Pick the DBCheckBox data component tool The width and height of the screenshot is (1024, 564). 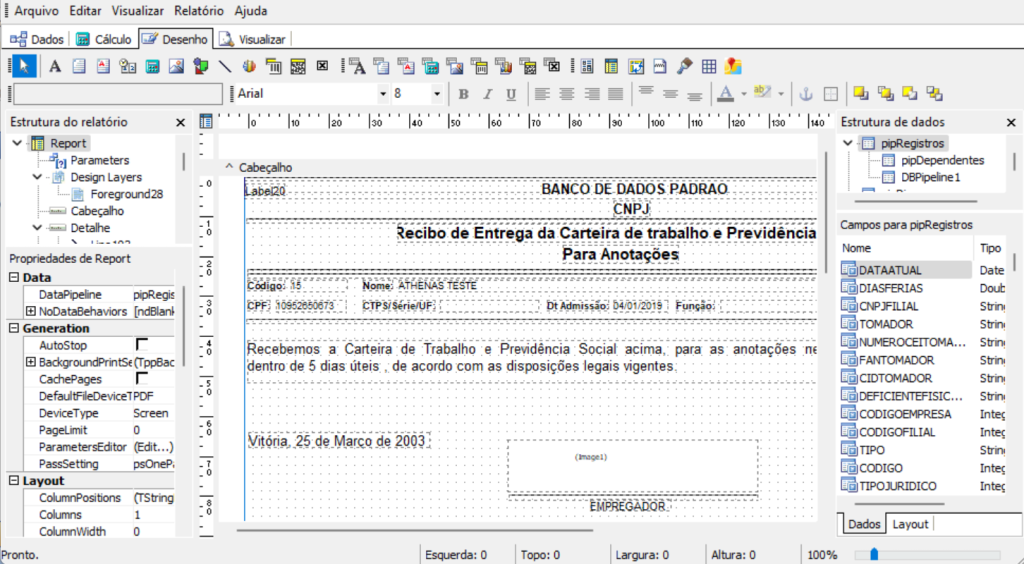point(552,66)
